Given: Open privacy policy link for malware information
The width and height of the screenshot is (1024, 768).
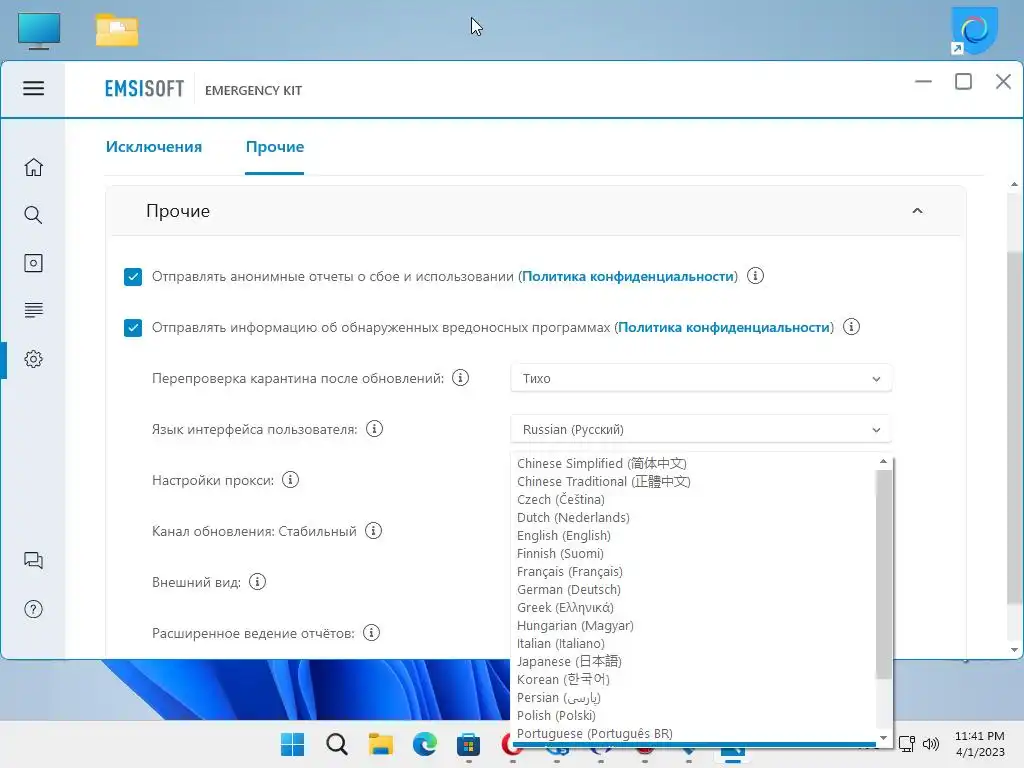Looking at the screenshot, I should (724, 327).
